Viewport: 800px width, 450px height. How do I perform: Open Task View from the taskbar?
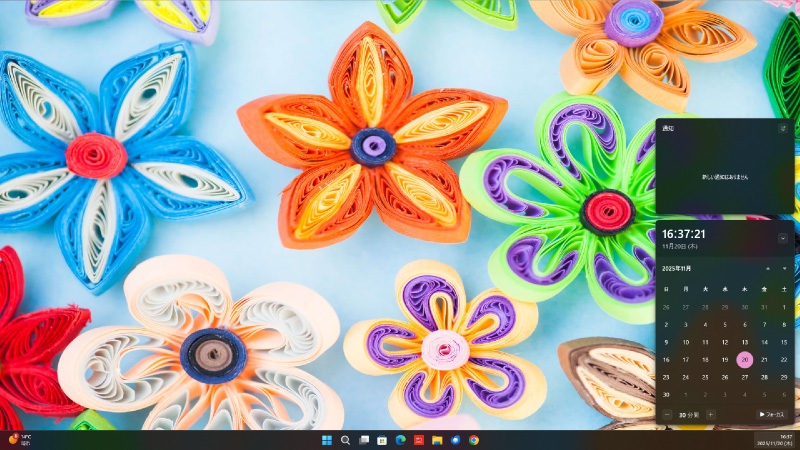click(x=364, y=440)
